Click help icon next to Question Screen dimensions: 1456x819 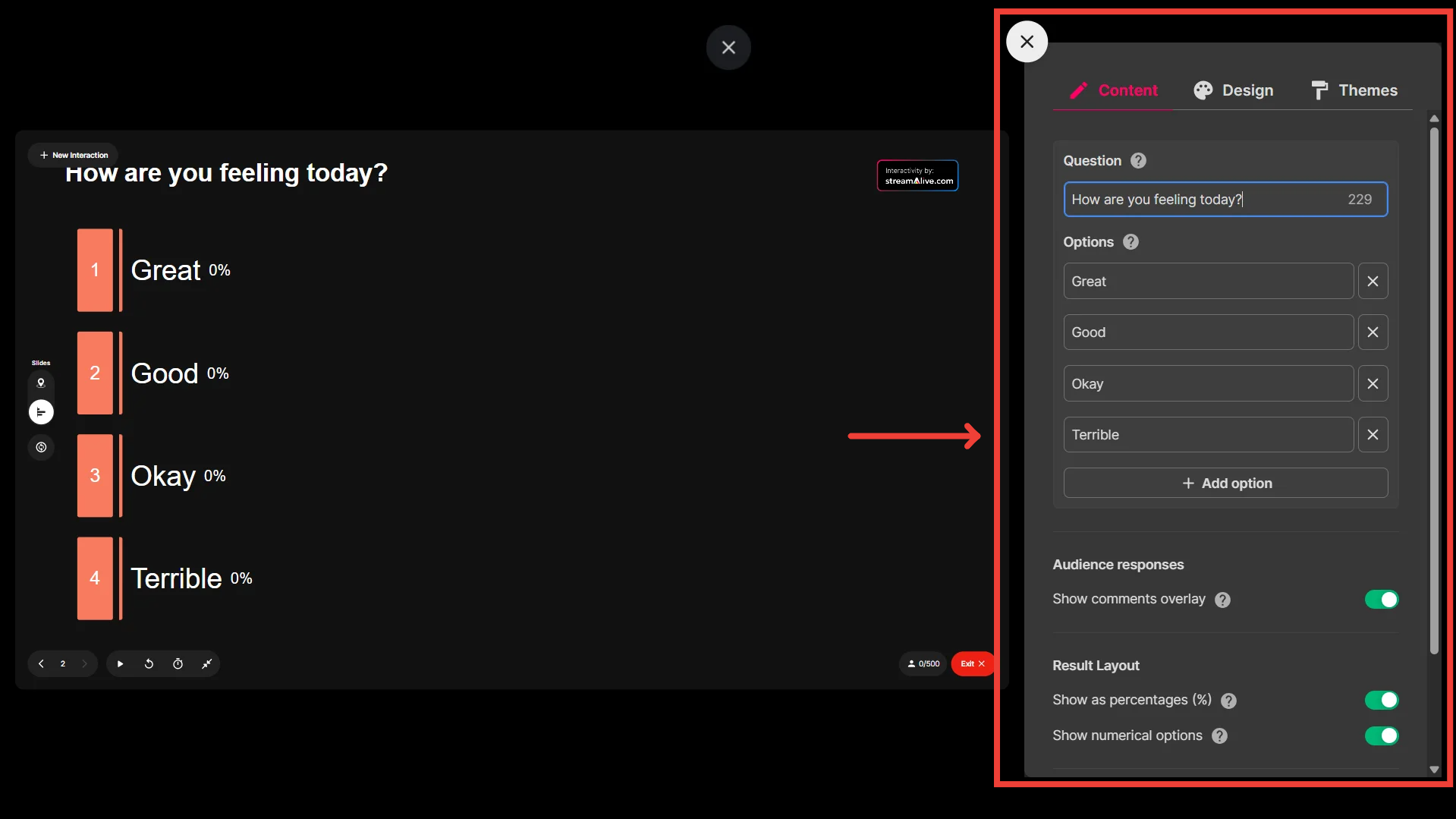point(1138,161)
